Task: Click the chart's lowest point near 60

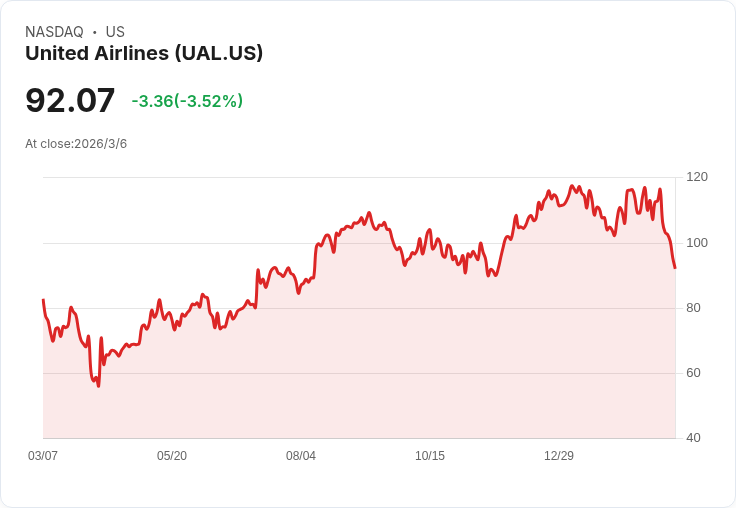Action: pyautogui.click(x=98, y=386)
